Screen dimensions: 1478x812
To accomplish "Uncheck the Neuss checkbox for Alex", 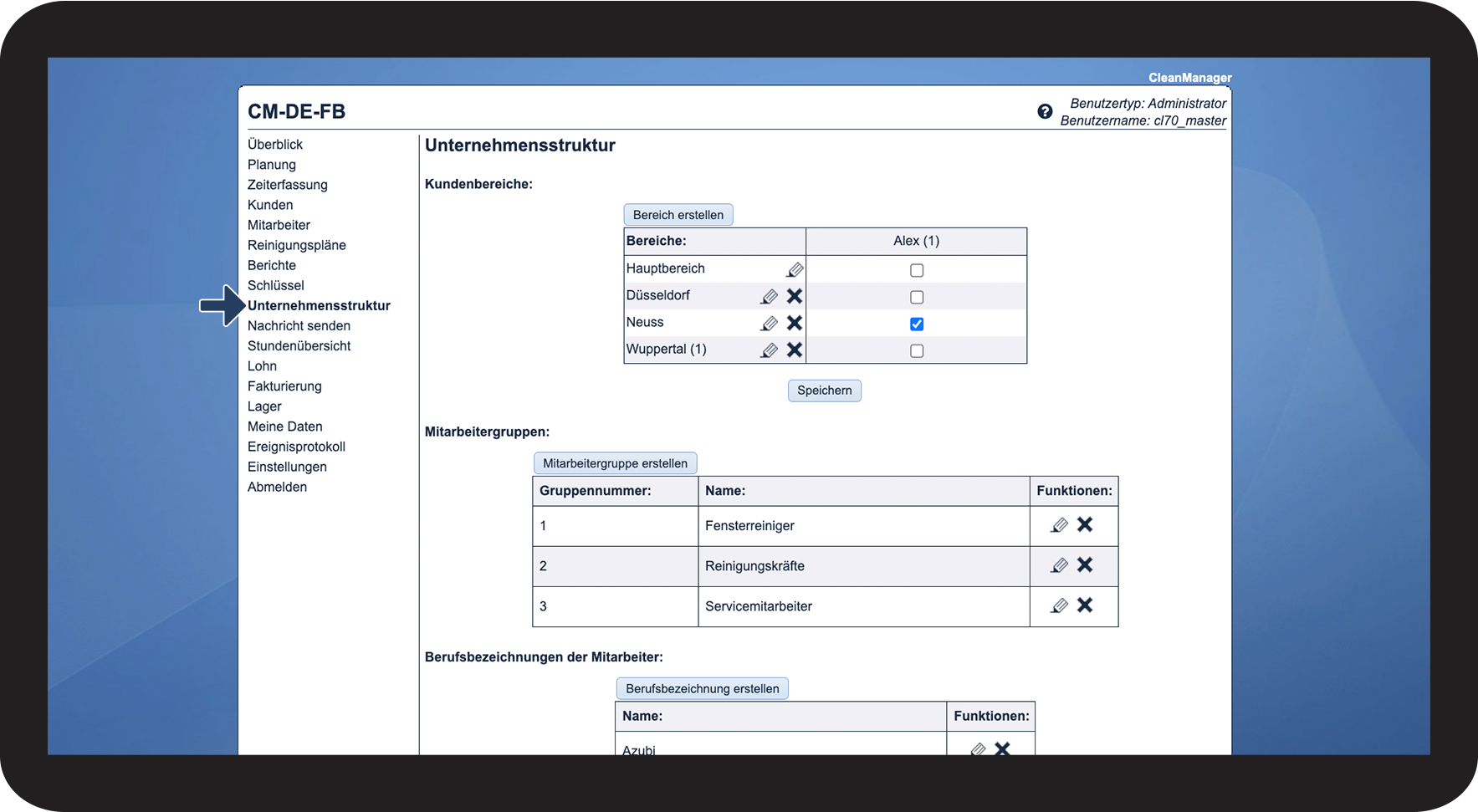I will pos(917,324).
